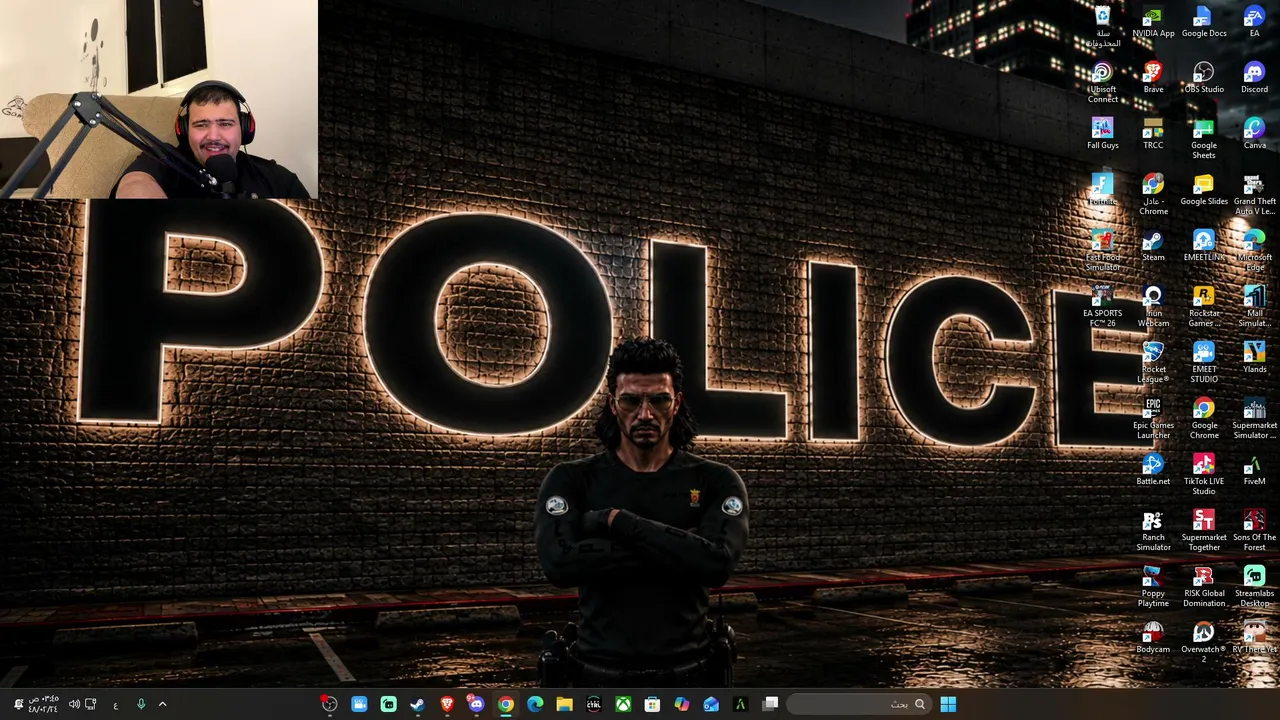Open OBS Studio from the taskbar
Viewport: 1280px width, 720px height.
click(329, 704)
